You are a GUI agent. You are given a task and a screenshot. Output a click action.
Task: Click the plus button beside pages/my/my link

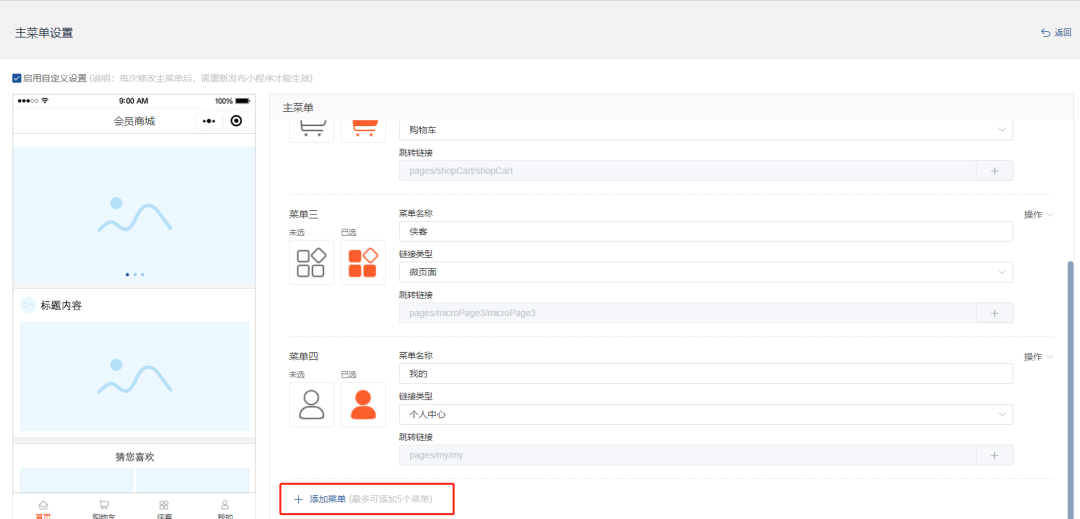pyautogui.click(x=994, y=455)
